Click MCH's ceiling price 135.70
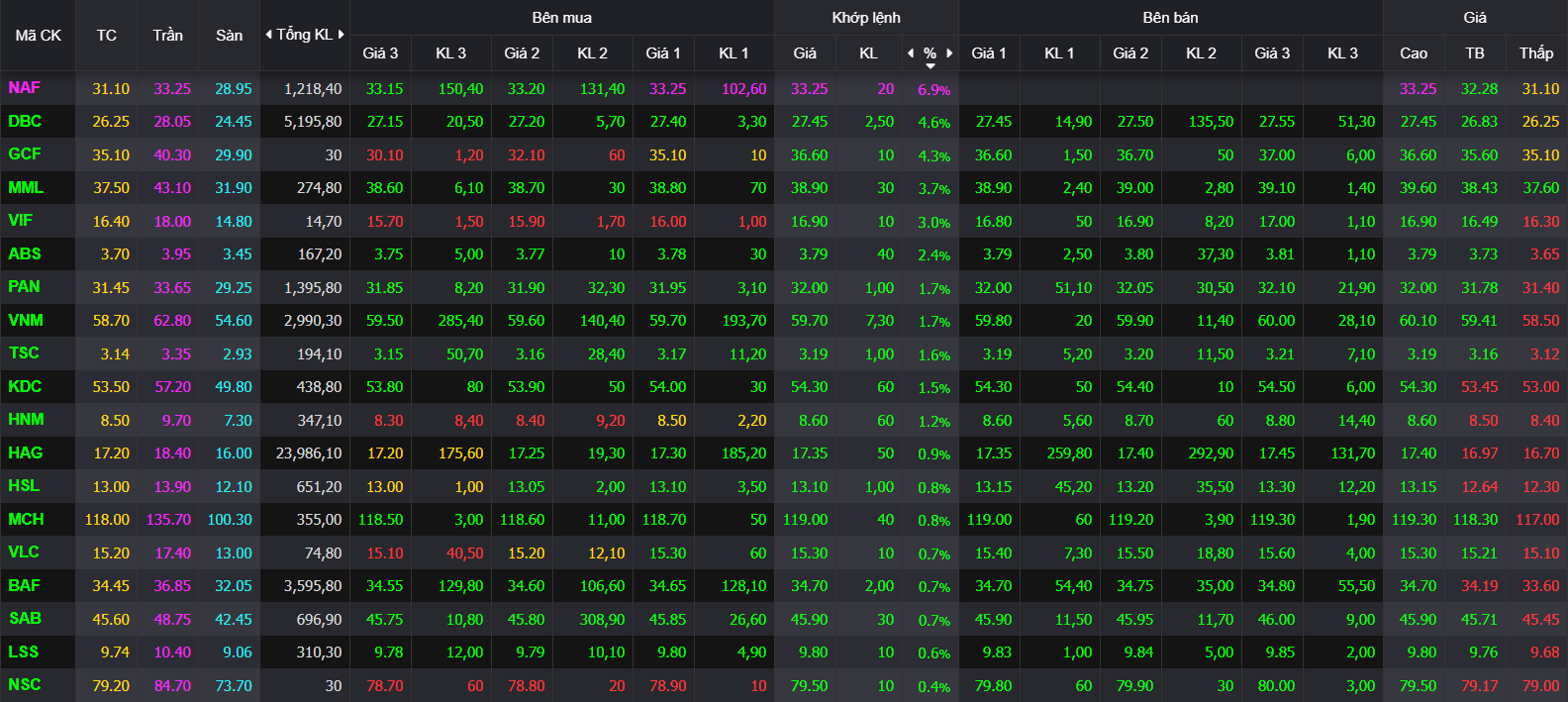The width and height of the screenshot is (1568, 702). click(x=168, y=520)
